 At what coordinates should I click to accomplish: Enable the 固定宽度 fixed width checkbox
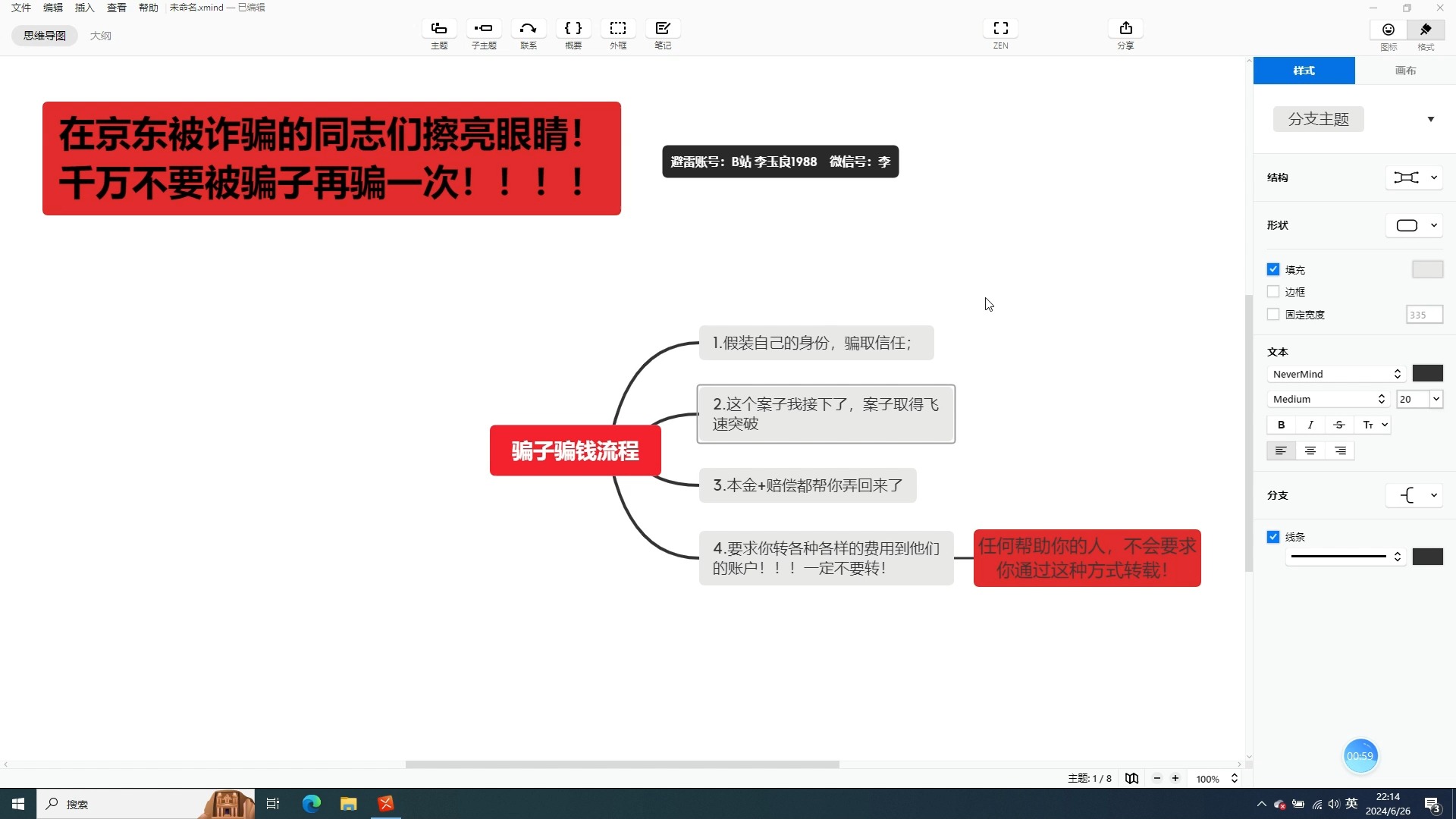tap(1273, 314)
